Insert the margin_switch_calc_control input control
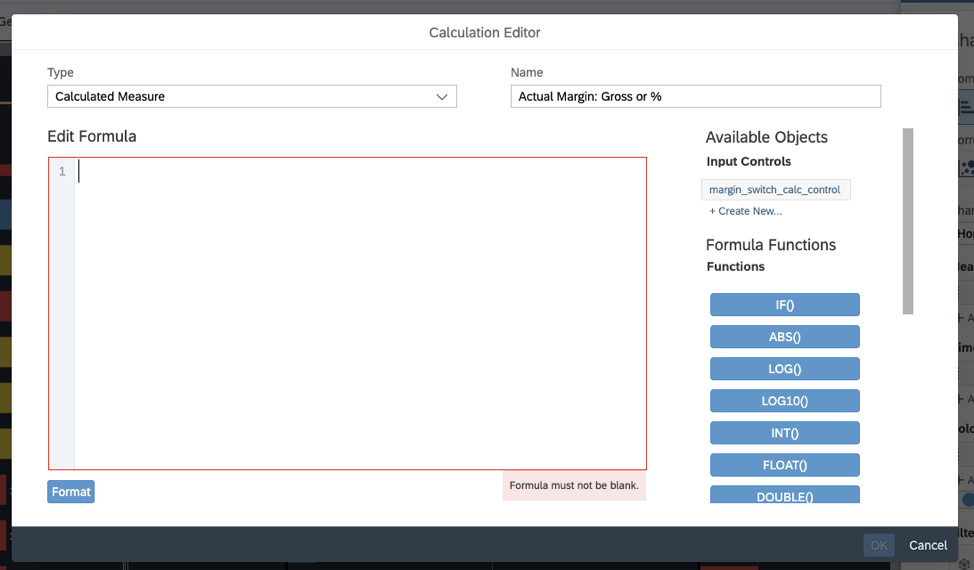The height and width of the screenshot is (570, 974). click(x=775, y=190)
